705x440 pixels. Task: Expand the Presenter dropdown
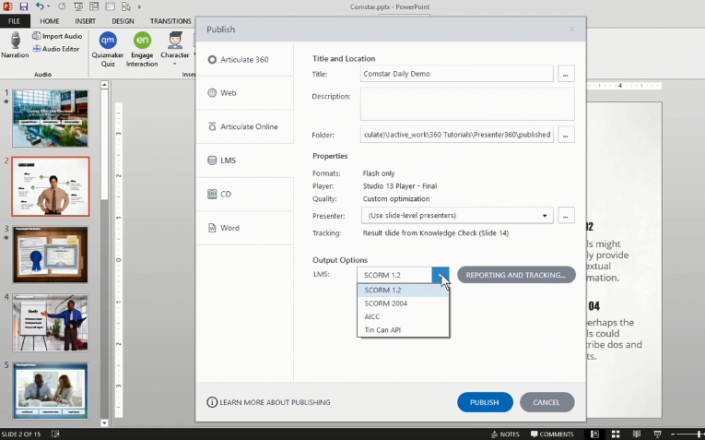pos(457,215)
